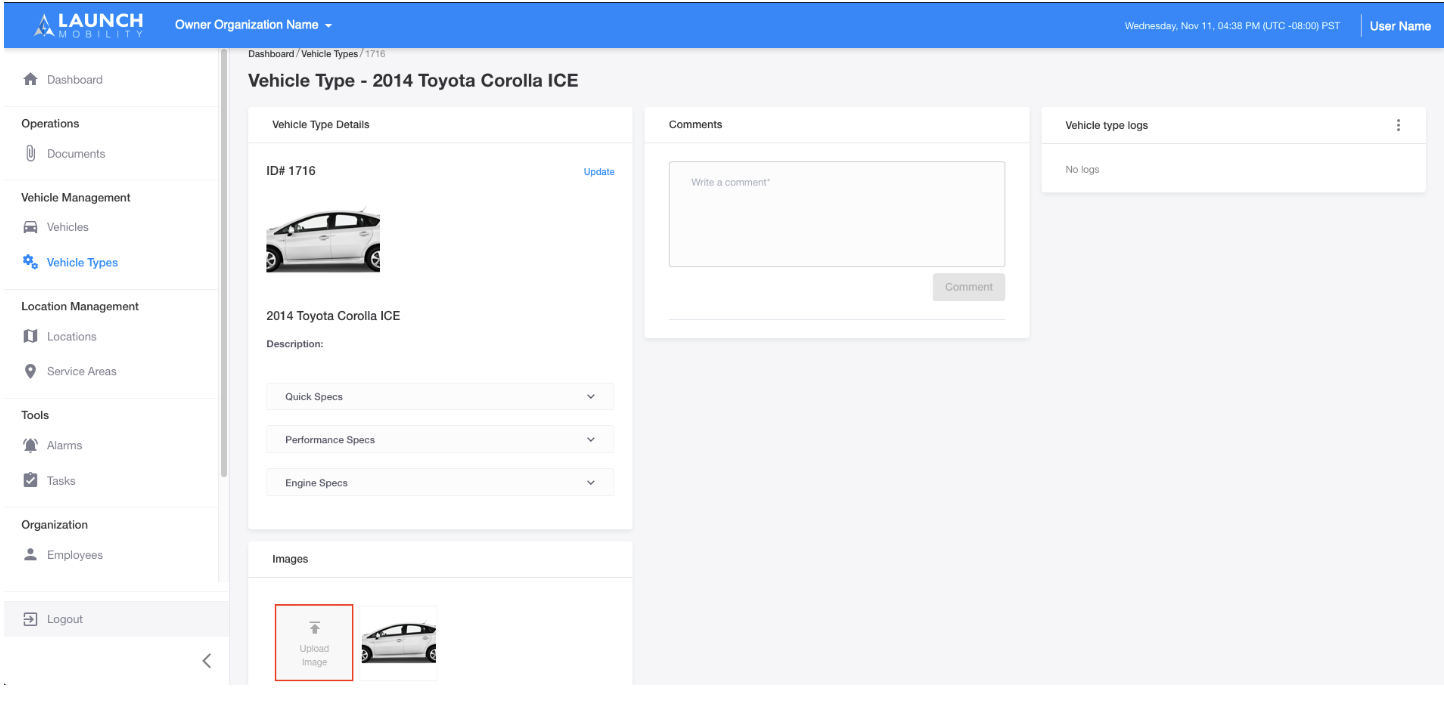Click Dashboard breadcrumb link
Screen dimensions: 1444x710
coord(271,54)
